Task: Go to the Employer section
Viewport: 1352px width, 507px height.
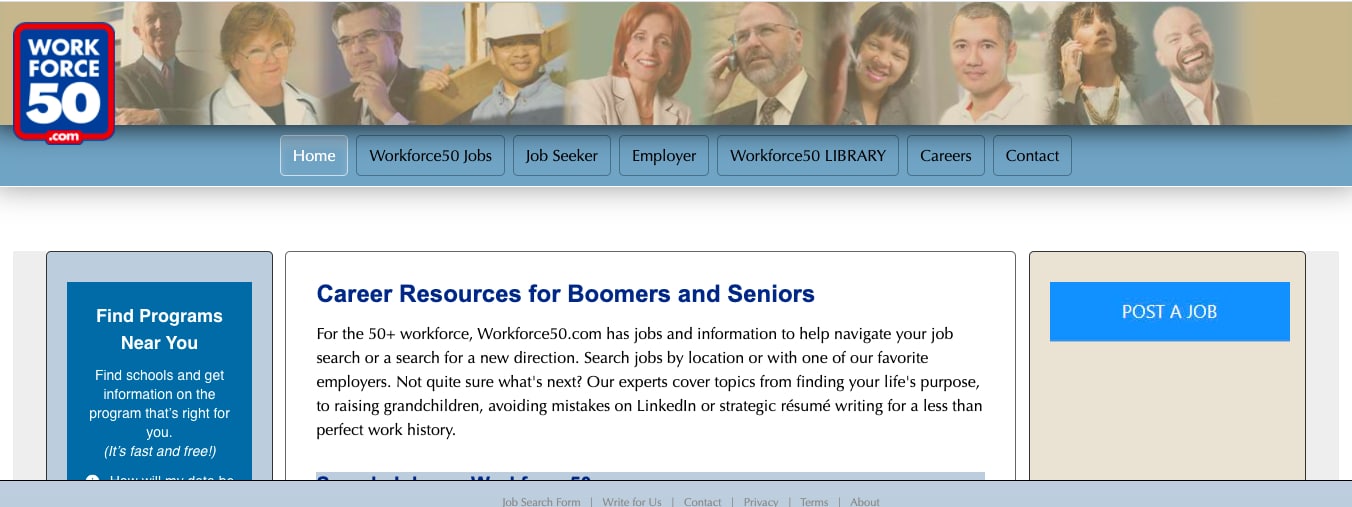Action: pos(664,155)
